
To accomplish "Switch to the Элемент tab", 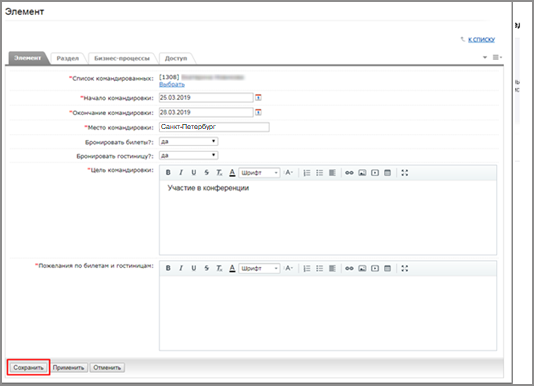I will [28, 58].
